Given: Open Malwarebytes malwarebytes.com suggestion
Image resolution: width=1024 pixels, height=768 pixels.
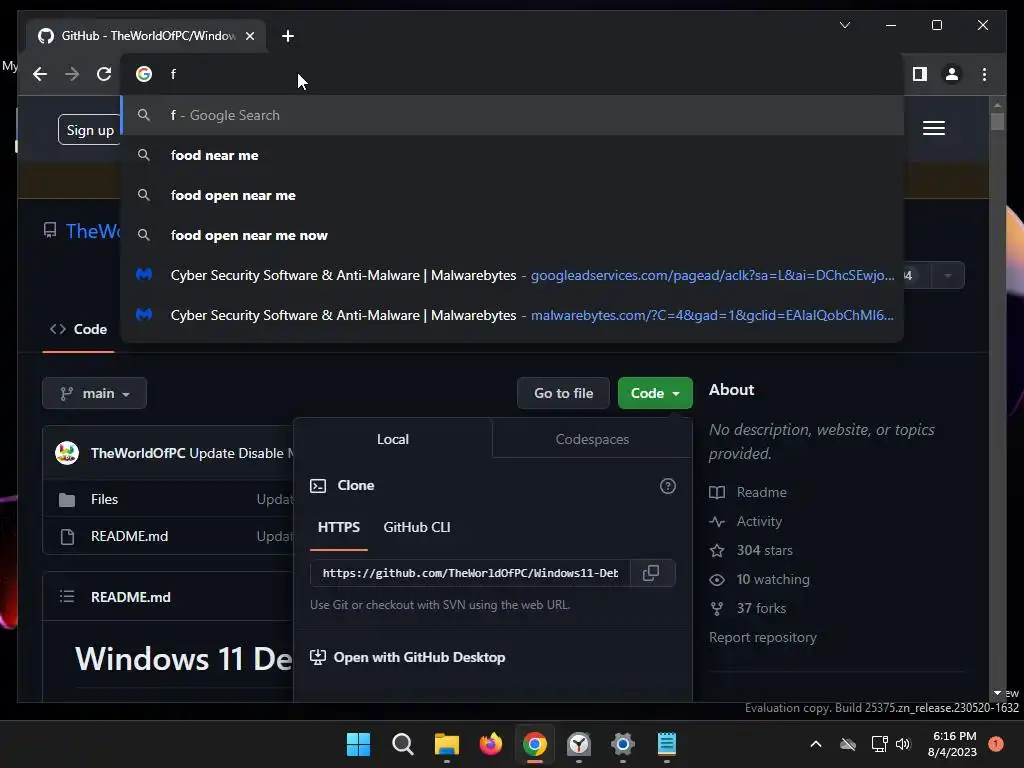Looking at the screenshot, I should coord(513,315).
